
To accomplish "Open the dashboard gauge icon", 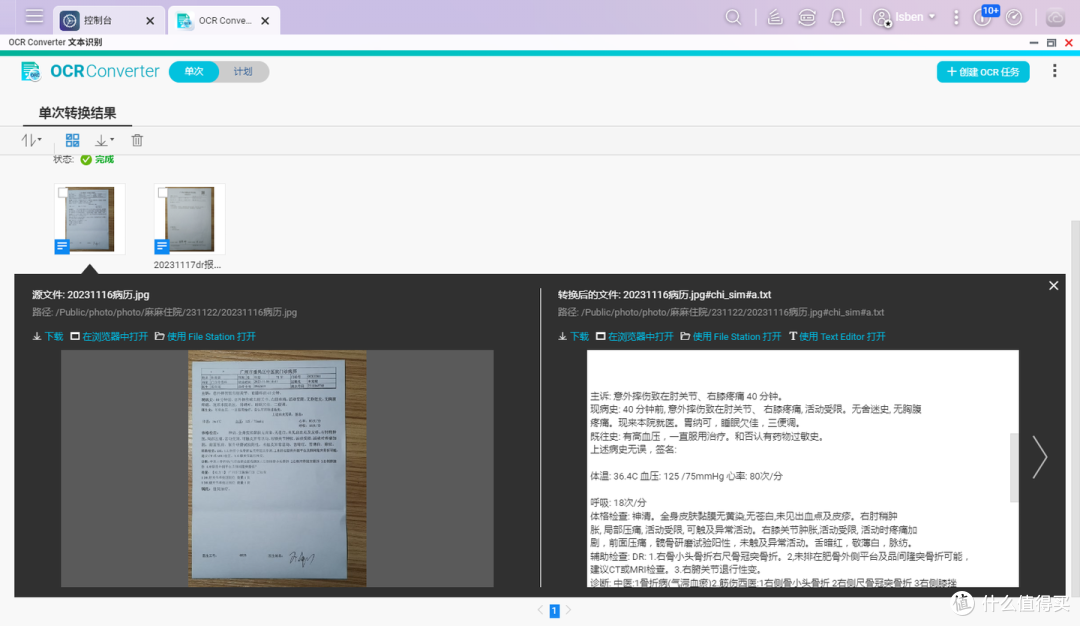I will pyautogui.click(x=1014, y=17).
